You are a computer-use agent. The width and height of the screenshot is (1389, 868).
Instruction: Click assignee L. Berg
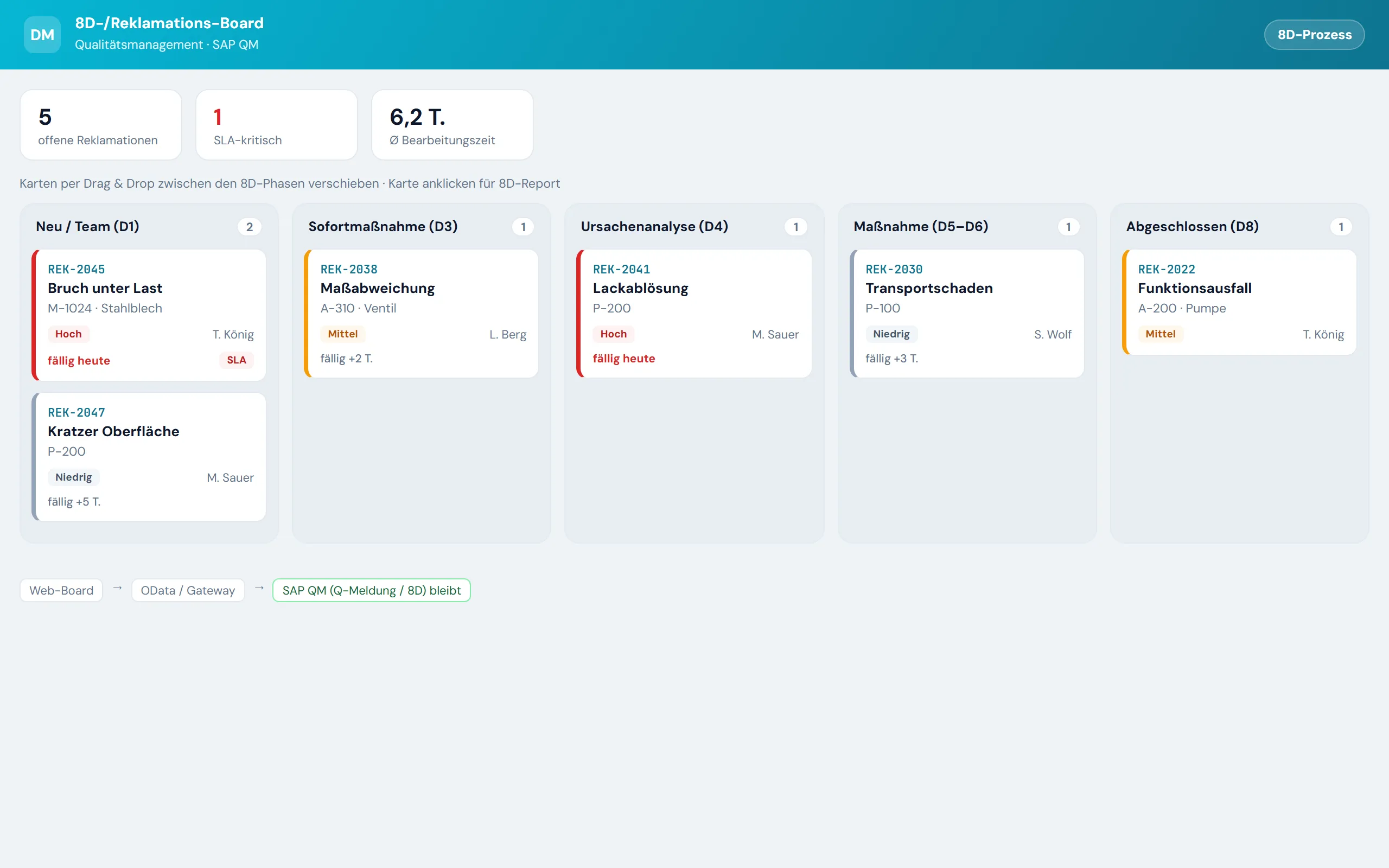point(507,334)
